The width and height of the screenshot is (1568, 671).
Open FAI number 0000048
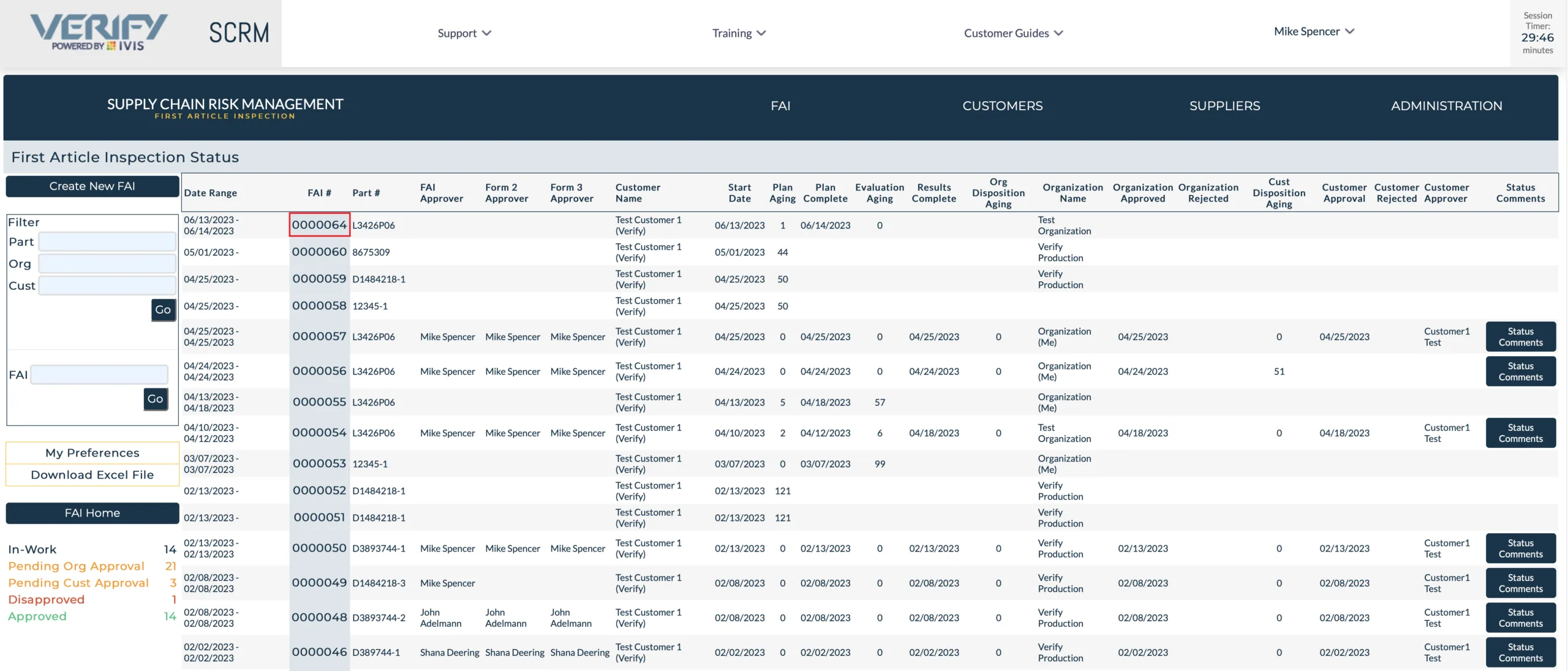tap(319, 618)
